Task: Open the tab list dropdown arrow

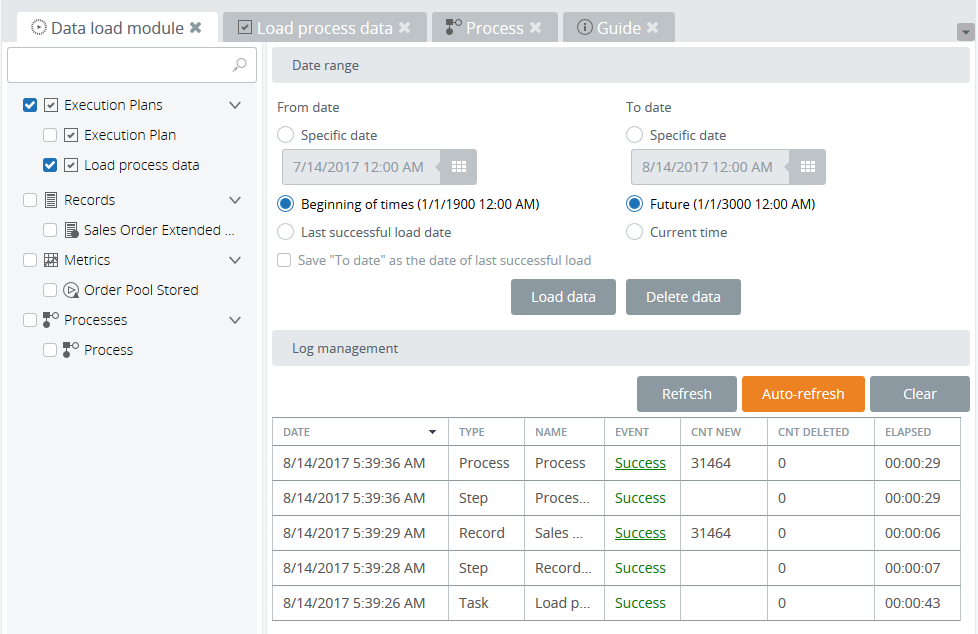Action: [x=965, y=32]
